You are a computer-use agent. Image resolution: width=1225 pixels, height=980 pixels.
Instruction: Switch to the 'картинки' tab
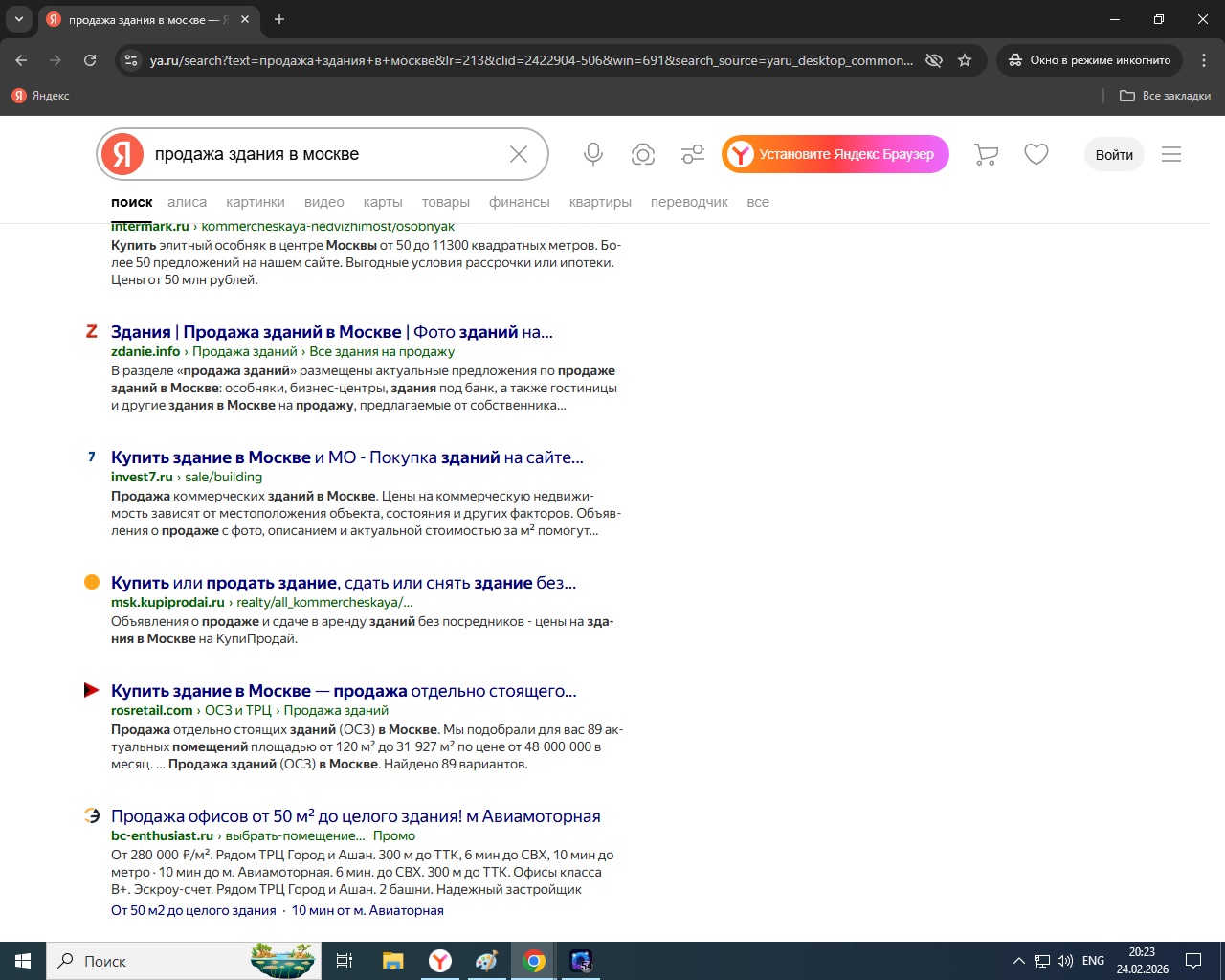[x=256, y=202]
